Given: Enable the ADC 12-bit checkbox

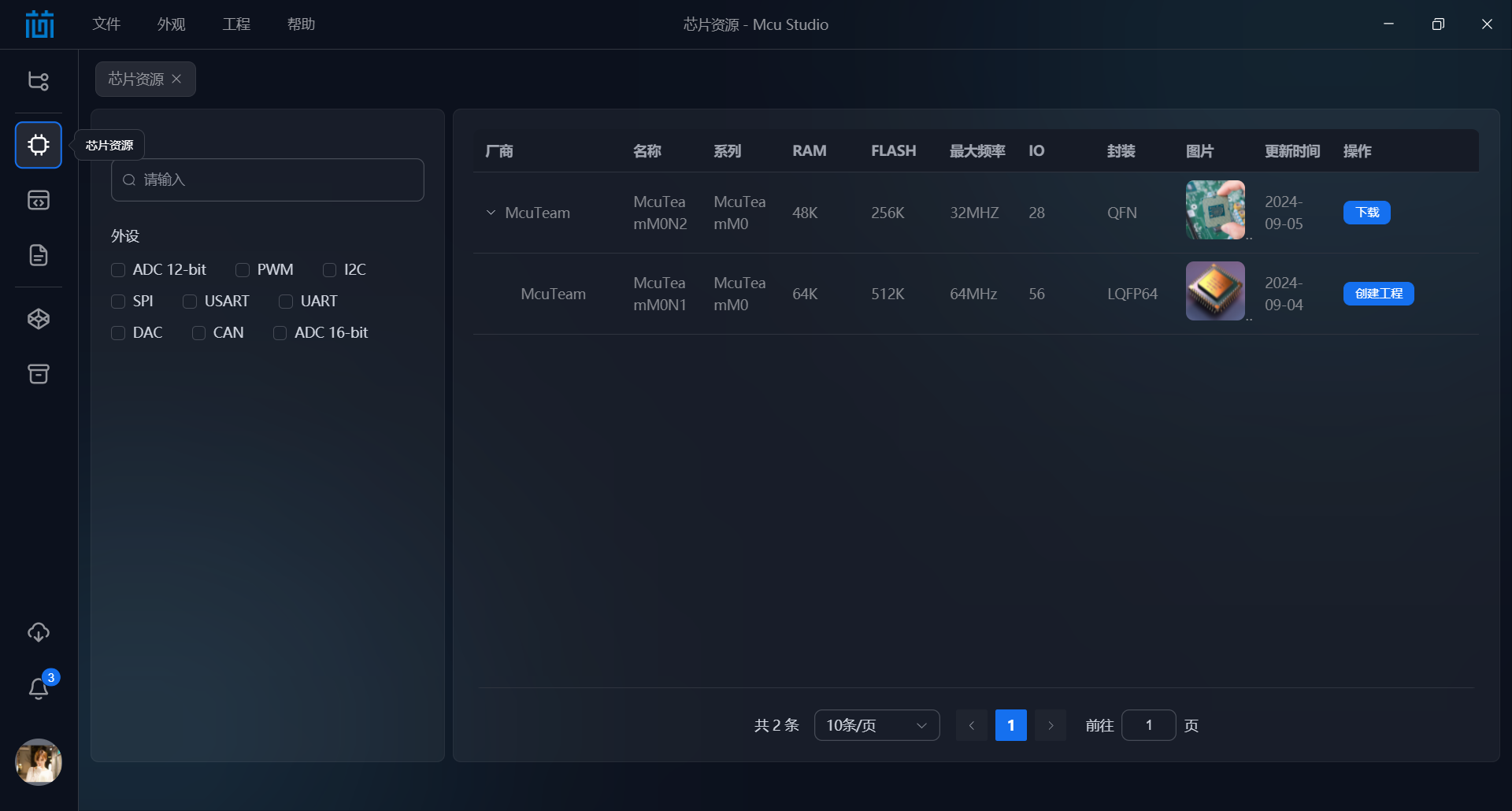Looking at the screenshot, I should click(118, 270).
